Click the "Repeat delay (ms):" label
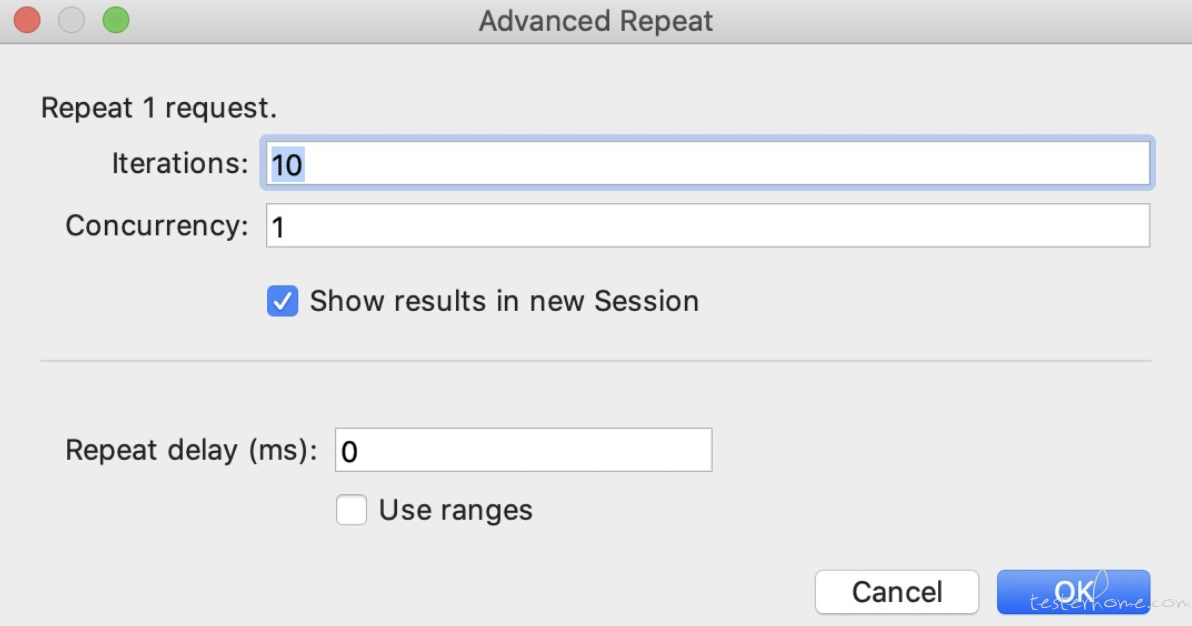This screenshot has width=1192, height=626. (x=191, y=450)
